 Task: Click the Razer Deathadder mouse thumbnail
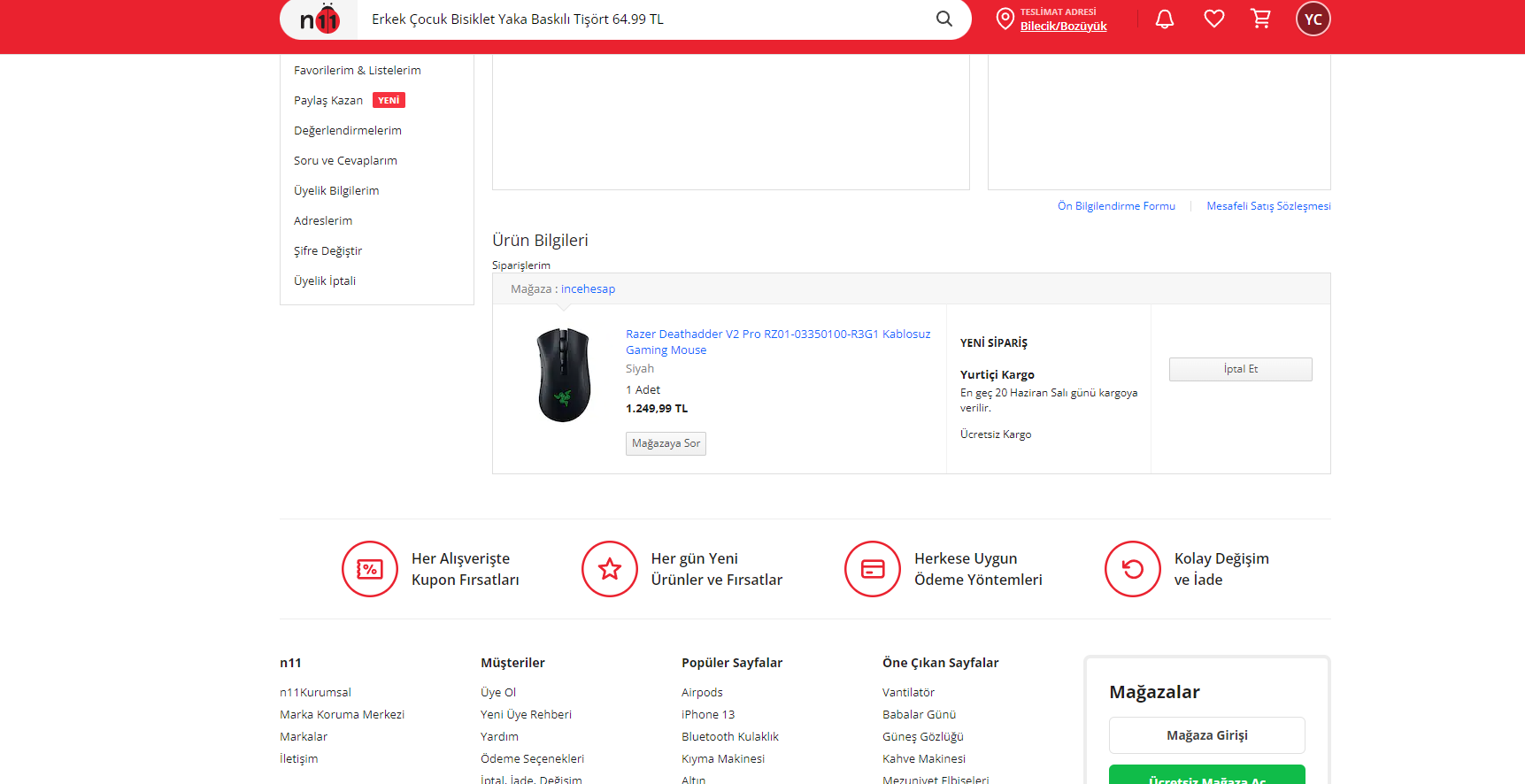[564, 375]
